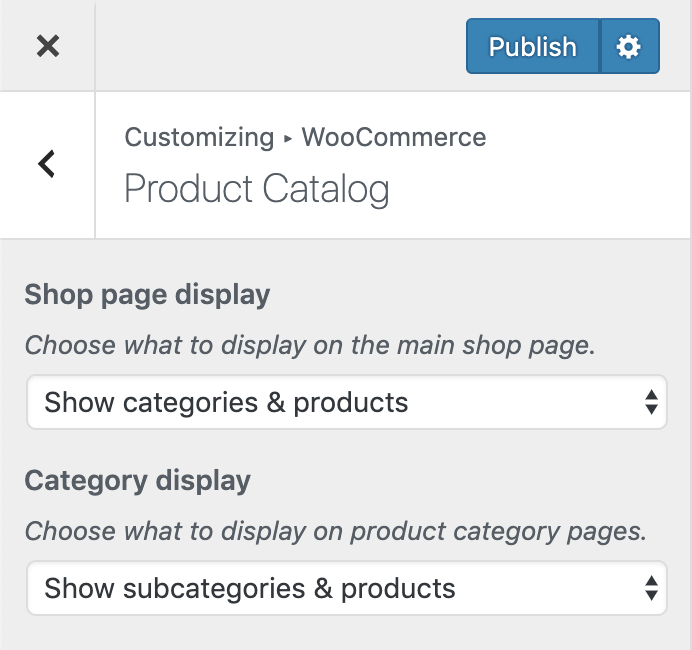Click the Product Catalog heading
692x650 pixels.
click(x=257, y=189)
